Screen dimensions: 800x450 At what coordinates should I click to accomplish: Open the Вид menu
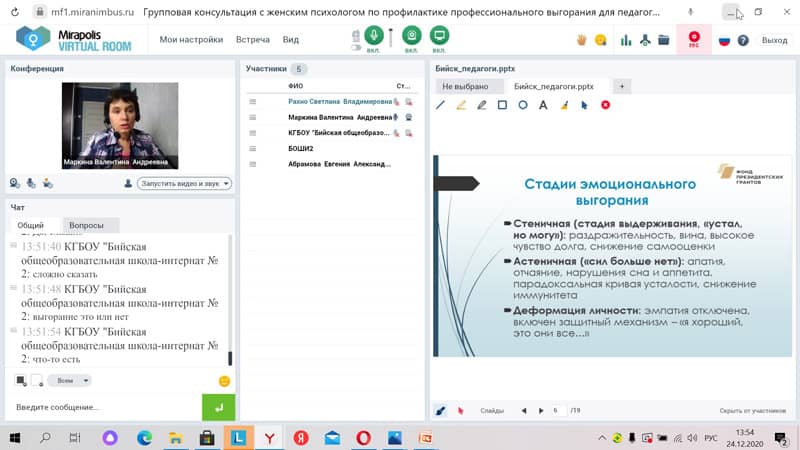[x=291, y=39]
